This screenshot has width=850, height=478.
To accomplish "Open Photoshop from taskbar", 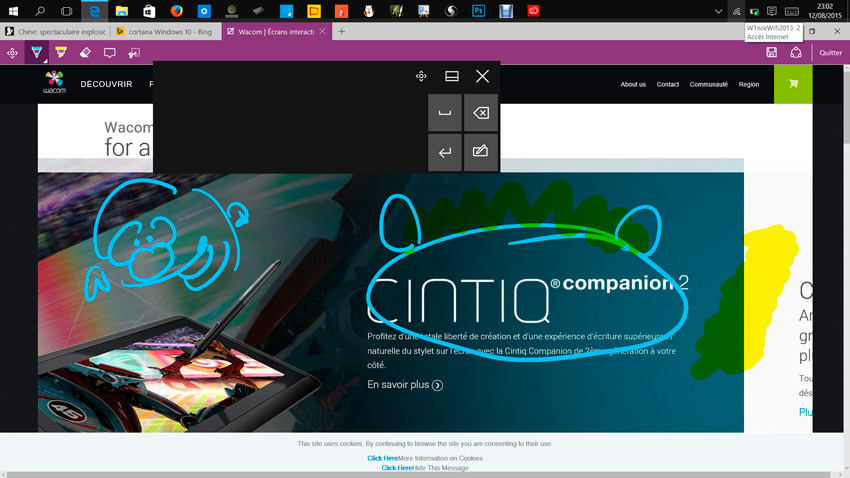I will pos(479,11).
